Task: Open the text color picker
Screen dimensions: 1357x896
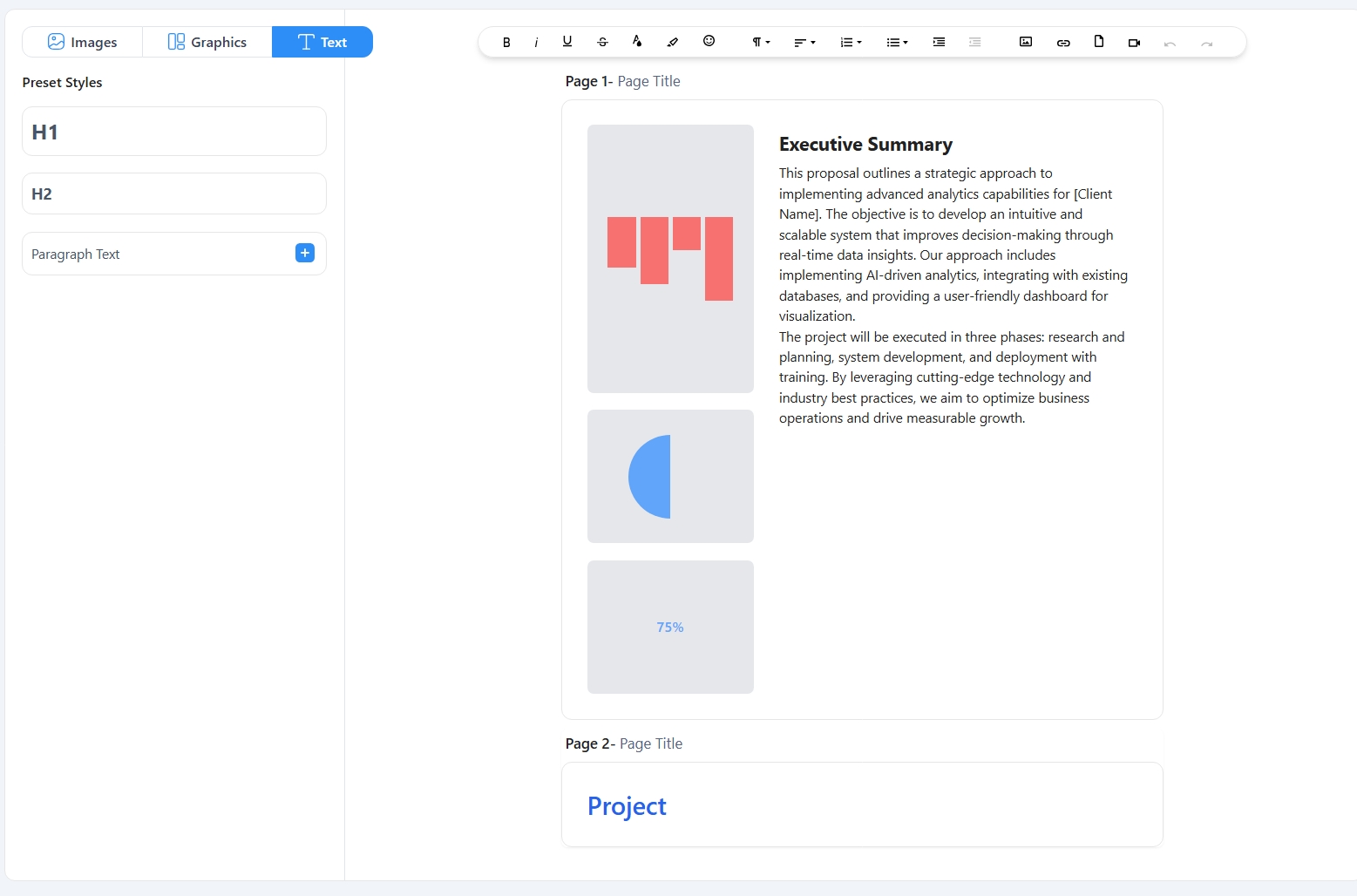Action: click(637, 42)
